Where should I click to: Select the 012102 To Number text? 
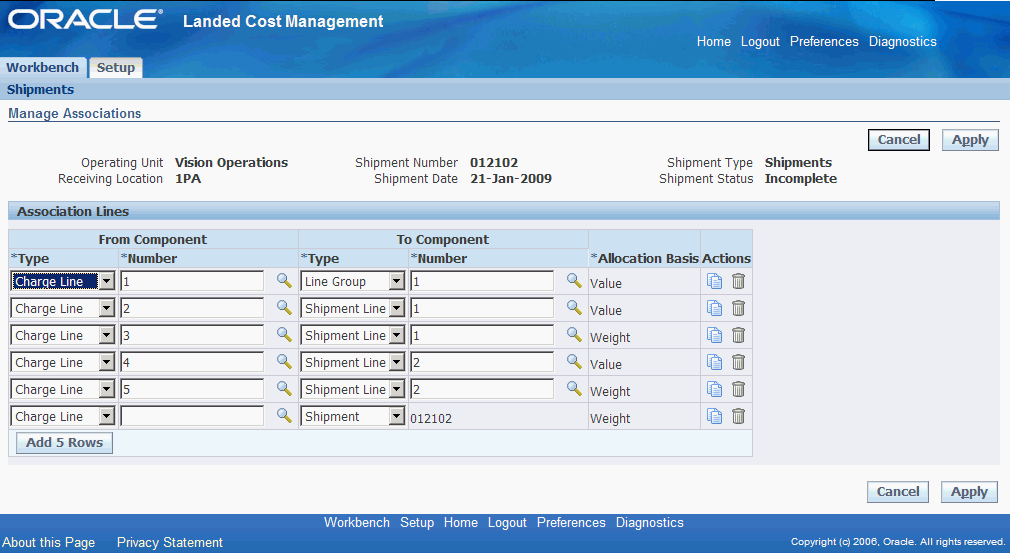[431, 418]
